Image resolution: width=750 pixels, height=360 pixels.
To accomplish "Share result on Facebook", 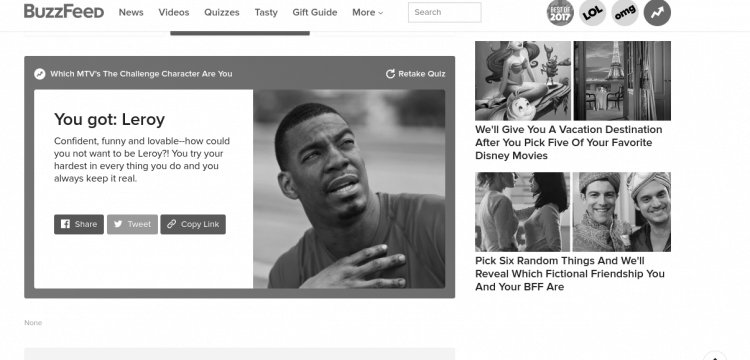I will (79, 224).
